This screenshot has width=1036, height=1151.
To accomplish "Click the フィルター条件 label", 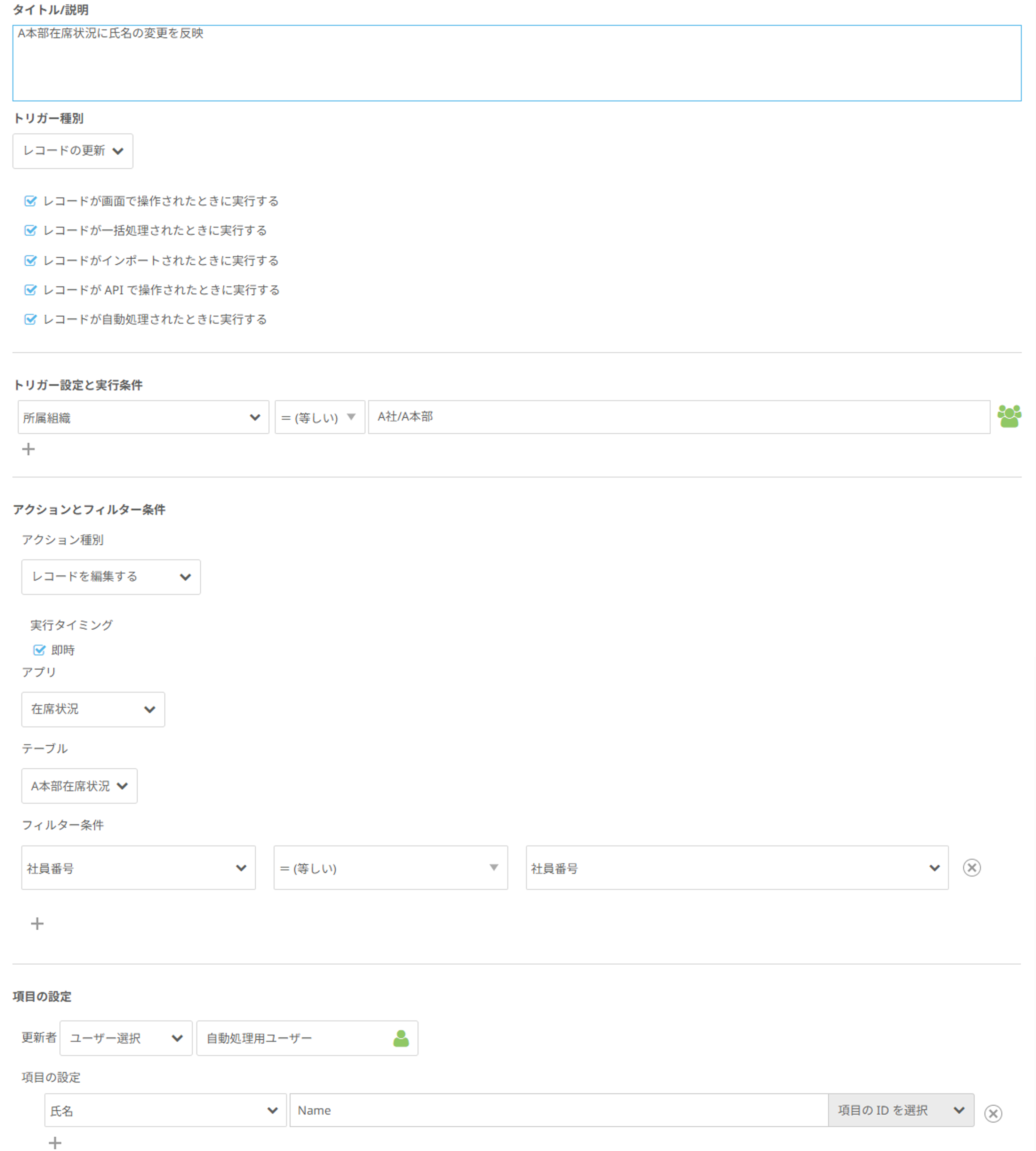I will tap(63, 825).
